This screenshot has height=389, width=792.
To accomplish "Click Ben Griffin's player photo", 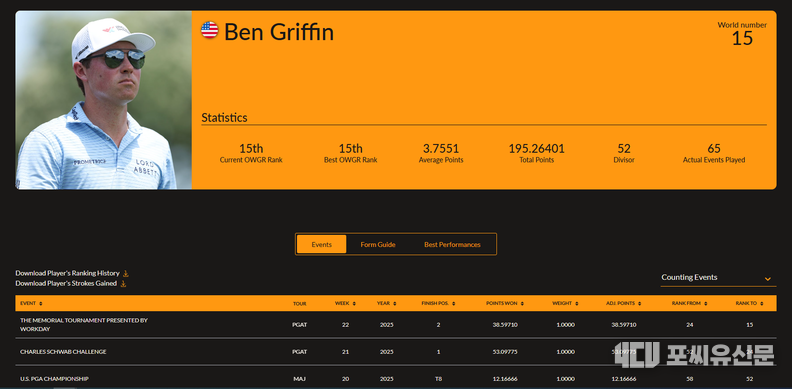I will 104,100.
